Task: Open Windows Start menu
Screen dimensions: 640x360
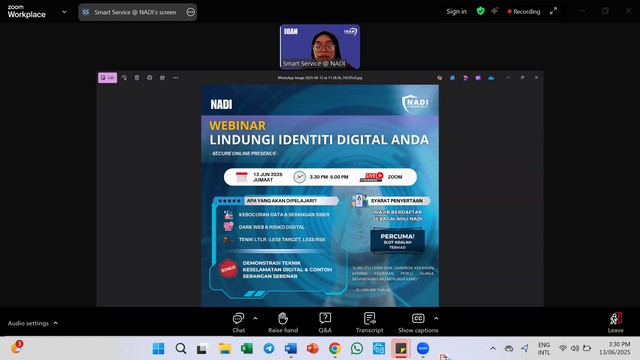Action: (158, 349)
